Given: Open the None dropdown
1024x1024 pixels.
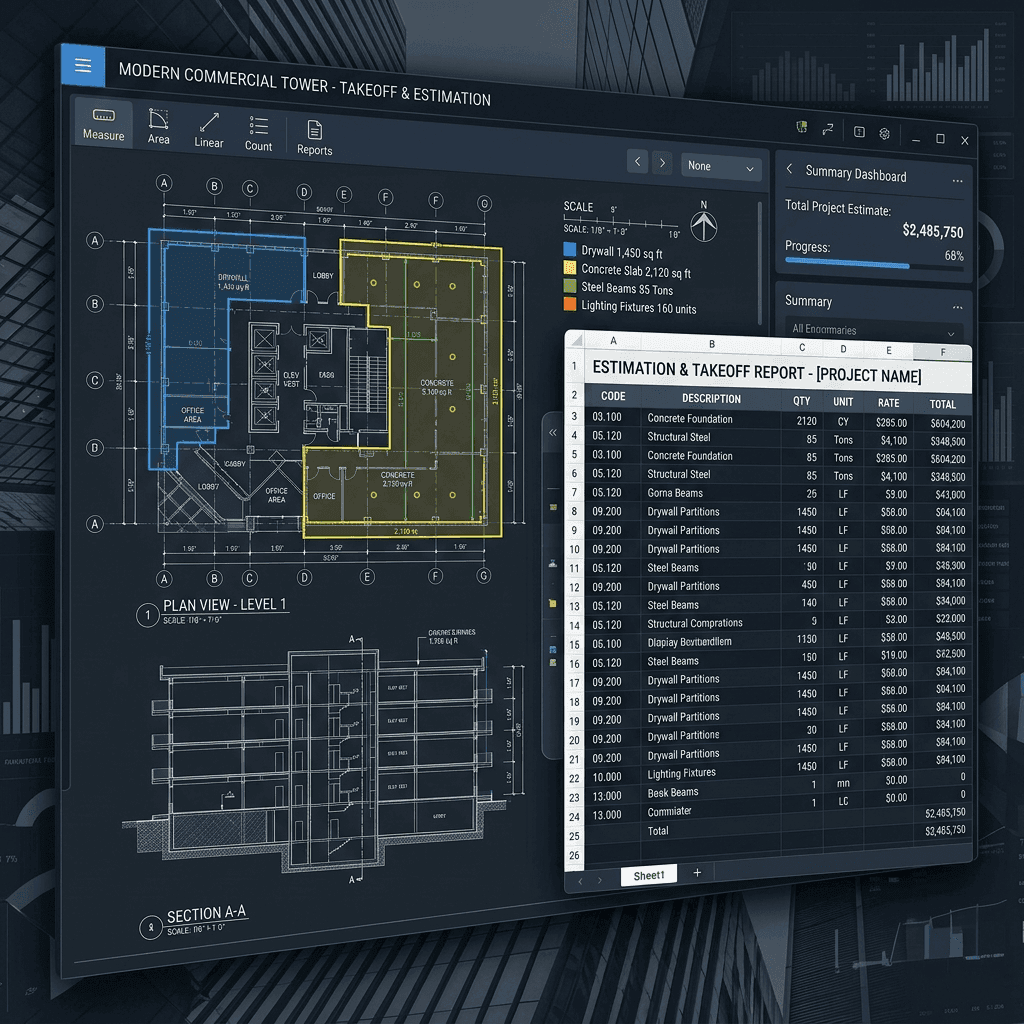Looking at the screenshot, I should coord(720,167).
